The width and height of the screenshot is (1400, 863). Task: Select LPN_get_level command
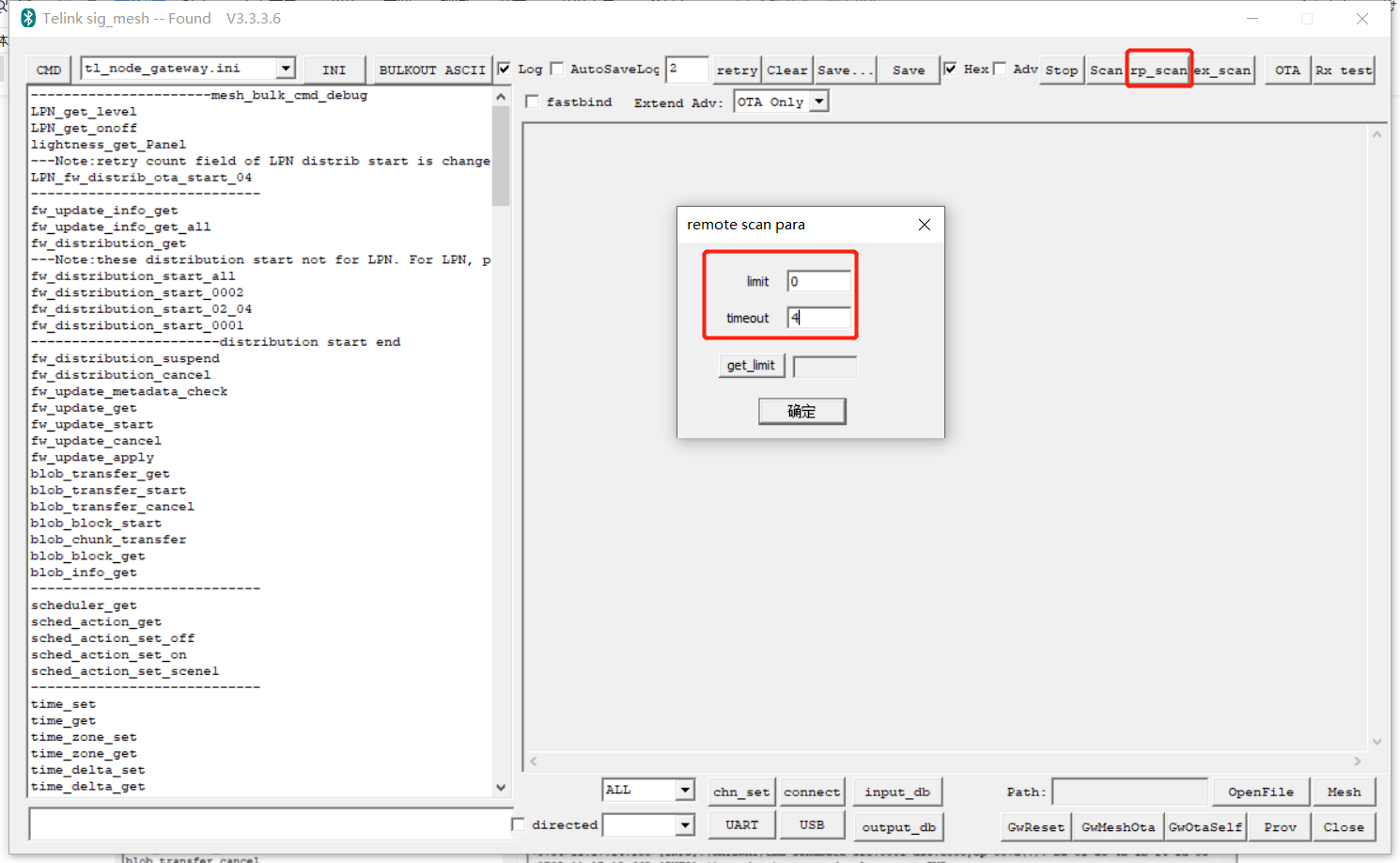click(x=84, y=112)
